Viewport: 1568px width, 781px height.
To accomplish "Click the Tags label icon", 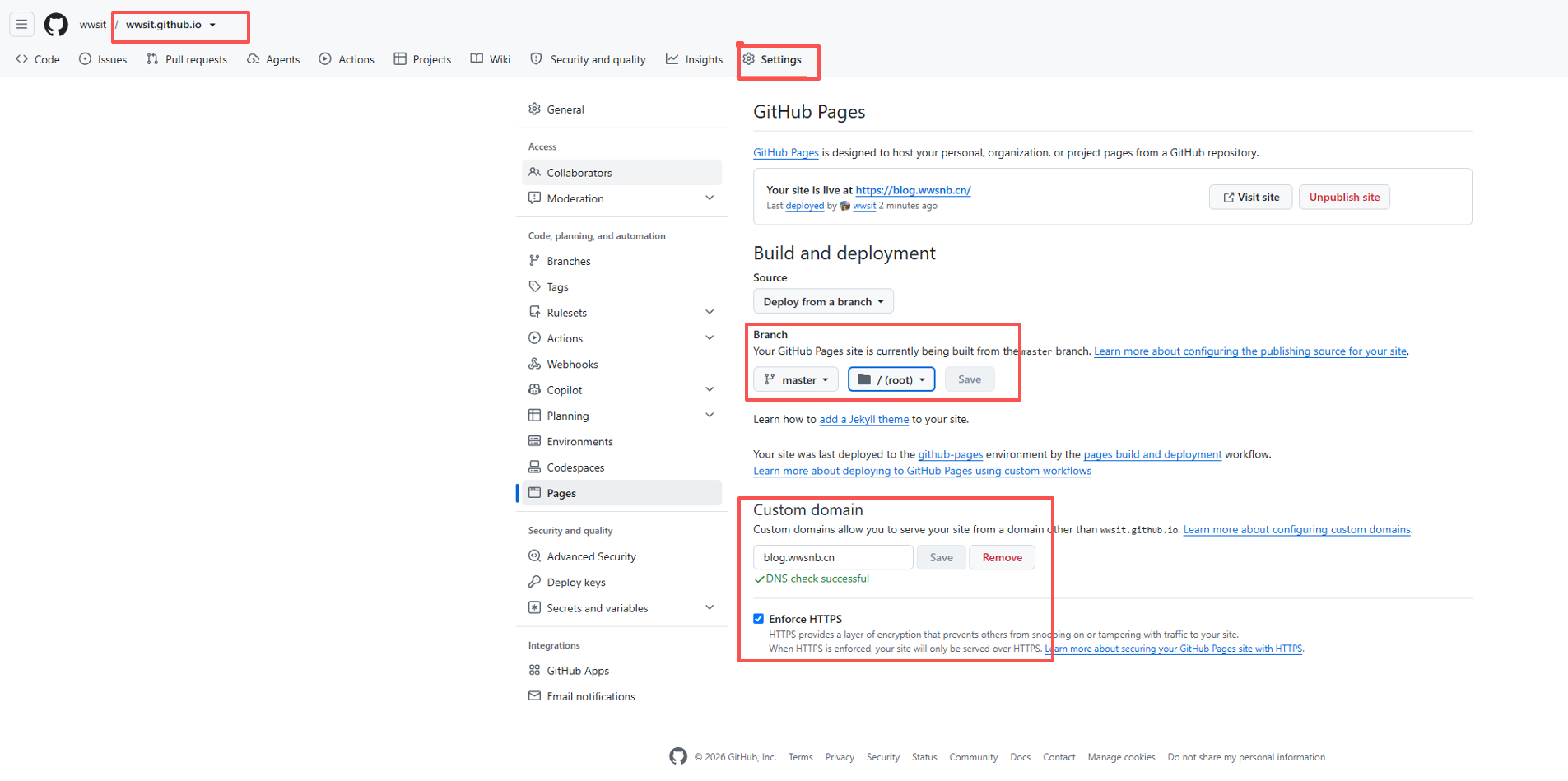I will pyautogui.click(x=535, y=286).
